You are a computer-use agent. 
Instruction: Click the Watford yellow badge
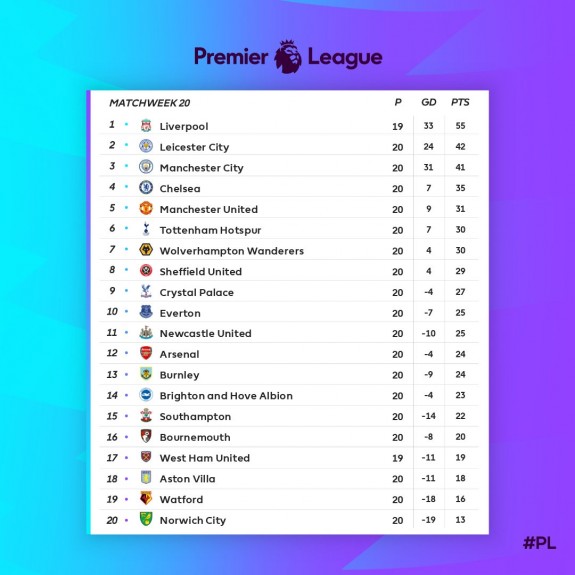tap(146, 498)
